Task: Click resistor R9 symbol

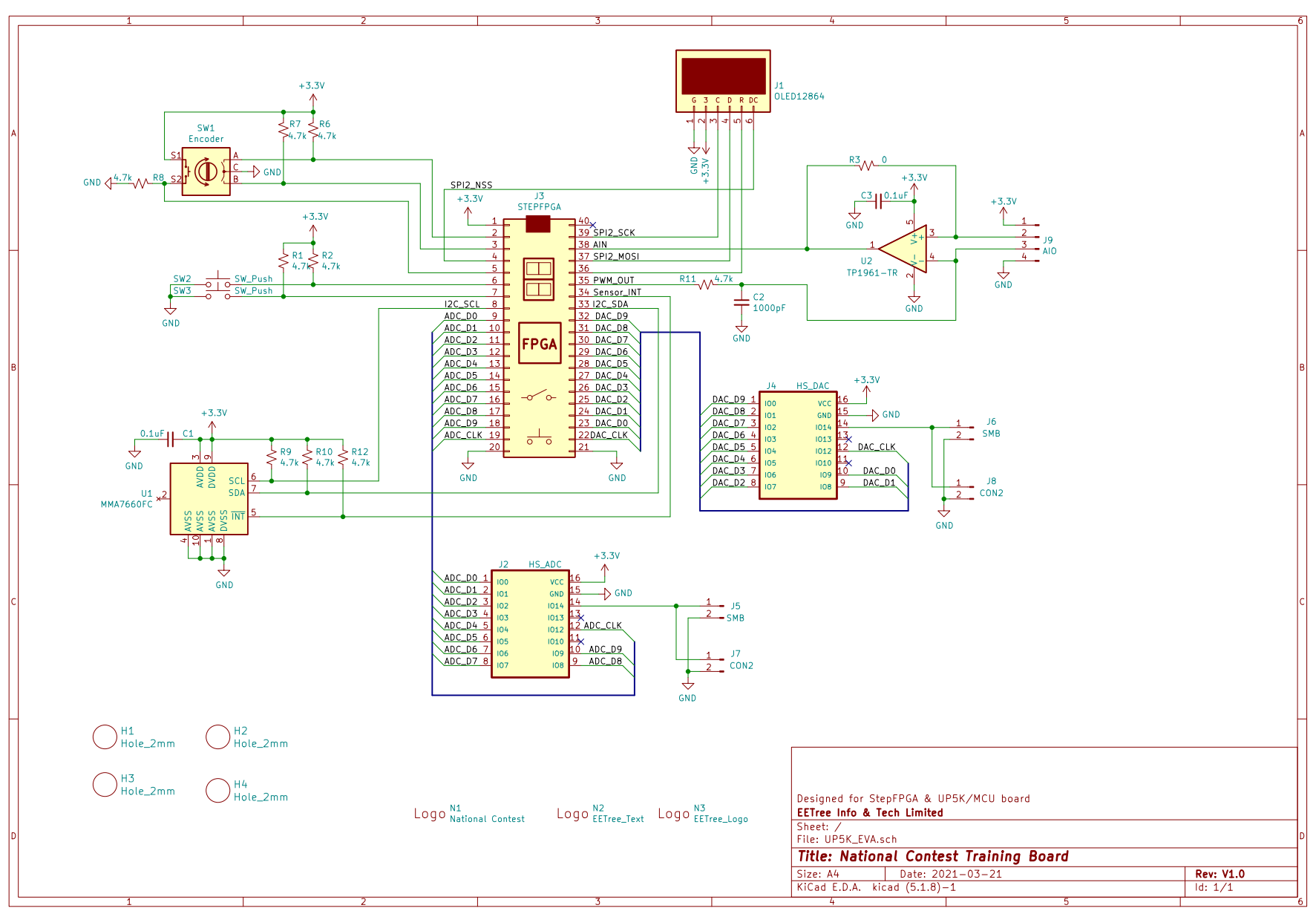Action: pos(272,457)
